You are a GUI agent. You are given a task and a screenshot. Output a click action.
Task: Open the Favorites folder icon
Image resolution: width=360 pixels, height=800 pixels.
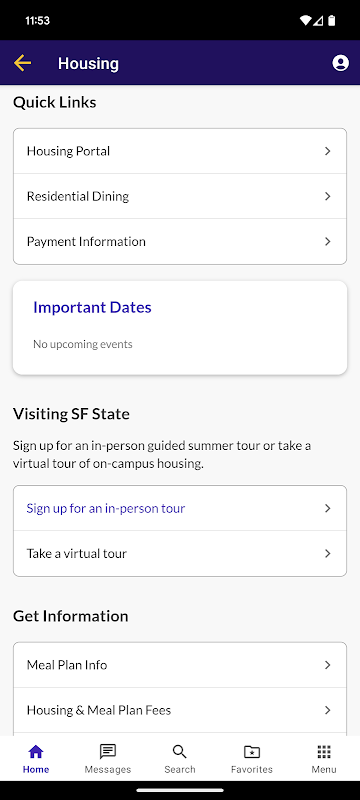tap(252, 752)
